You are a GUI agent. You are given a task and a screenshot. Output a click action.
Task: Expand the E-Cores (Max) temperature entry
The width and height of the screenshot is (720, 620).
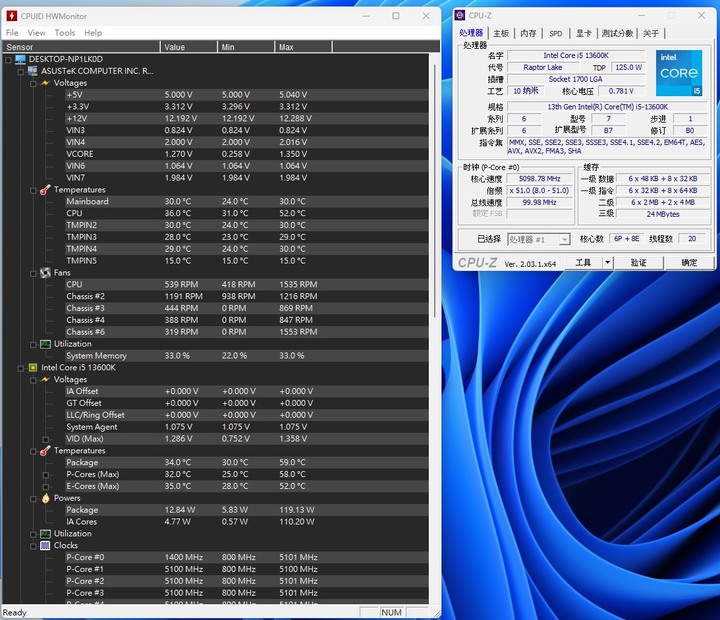[x=45, y=487]
